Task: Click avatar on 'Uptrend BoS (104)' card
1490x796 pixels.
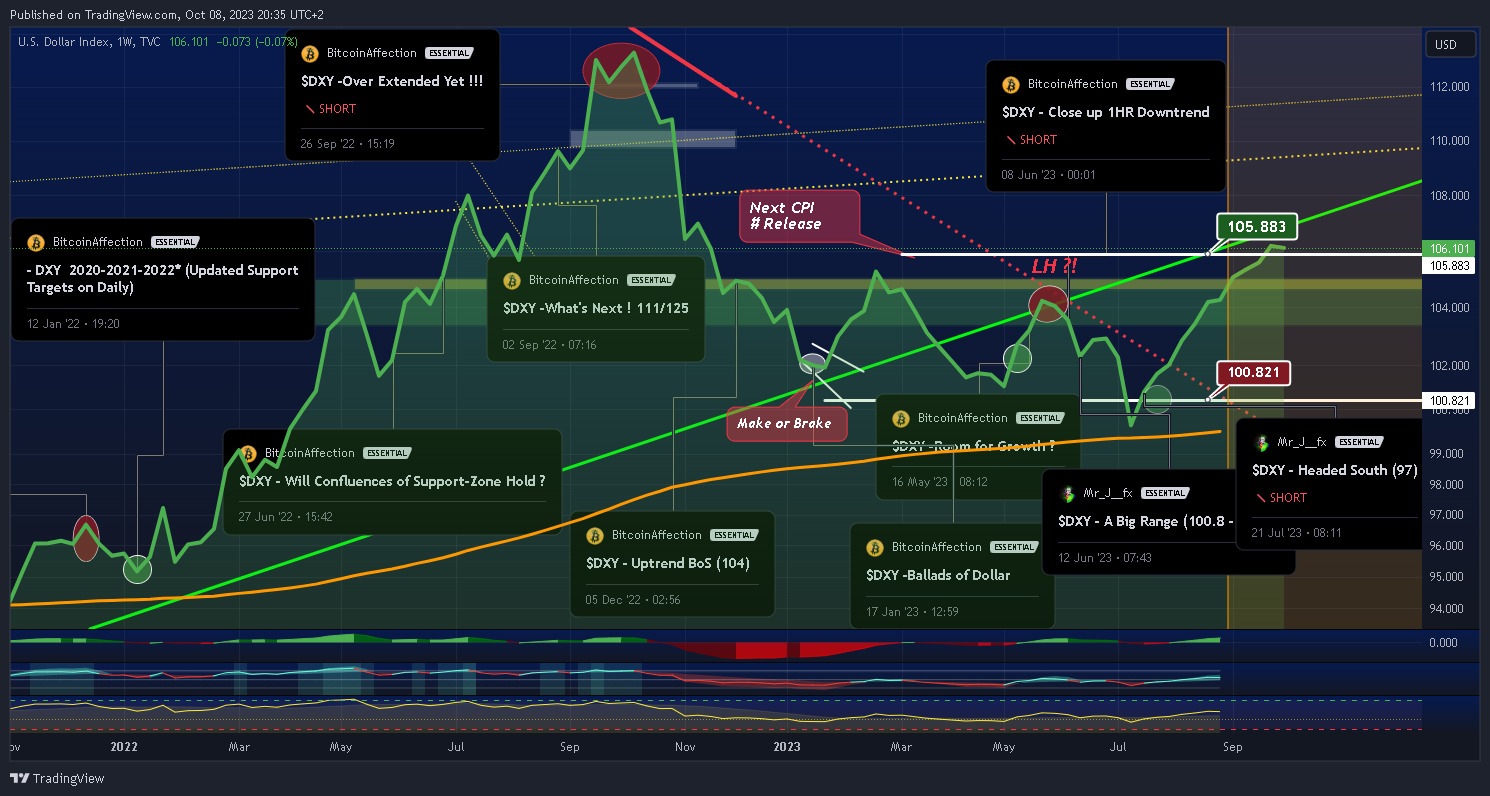Action: coord(595,535)
